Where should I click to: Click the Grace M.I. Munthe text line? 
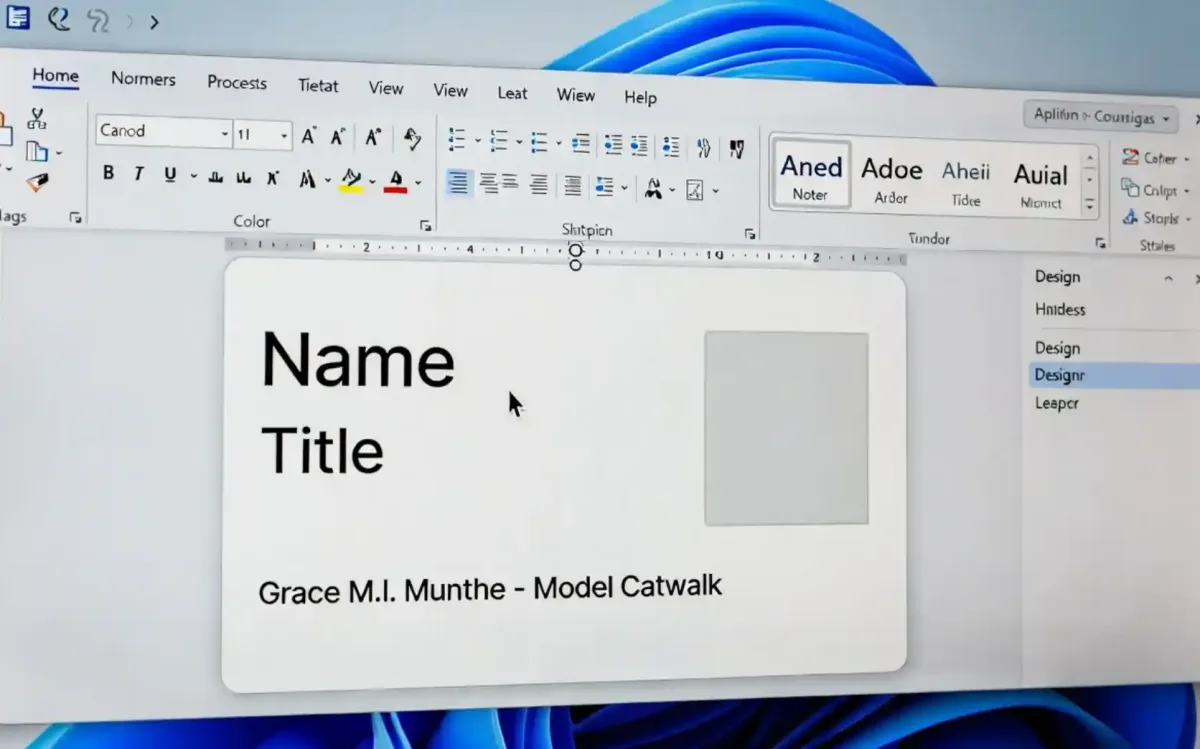tap(490, 588)
